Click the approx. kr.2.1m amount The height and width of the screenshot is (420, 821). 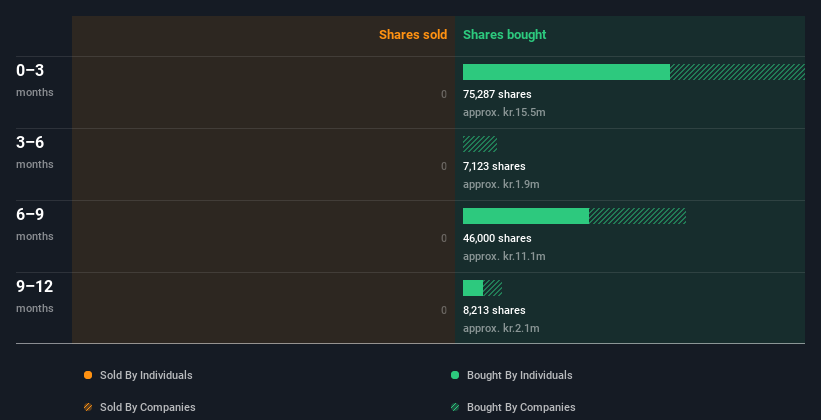pyautogui.click(x=501, y=328)
